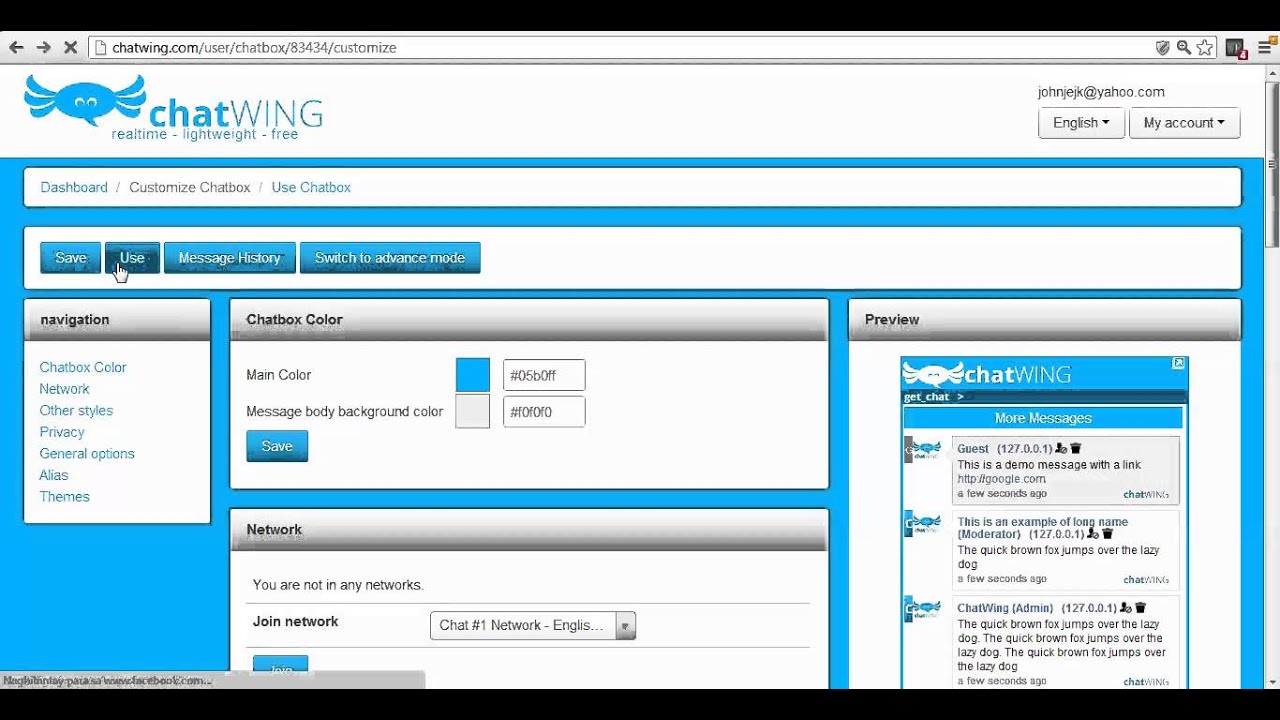Image resolution: width=1280 pixels, height=720 pixels.
Task: Open the browser extension icon with badge 4
Action: click(x=1236, y=48)
